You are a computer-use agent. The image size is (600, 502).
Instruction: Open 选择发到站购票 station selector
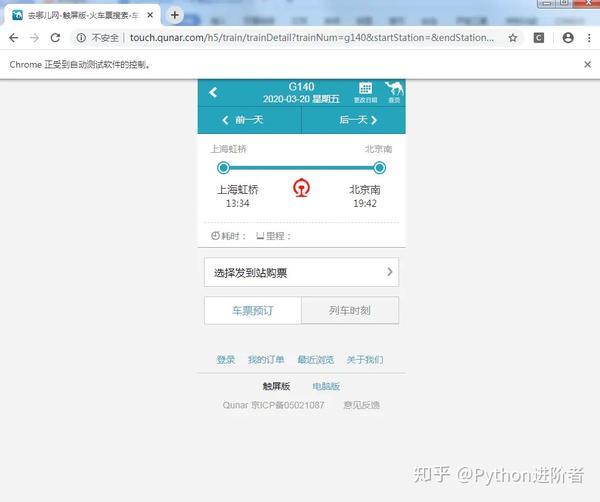coord(302,272)
